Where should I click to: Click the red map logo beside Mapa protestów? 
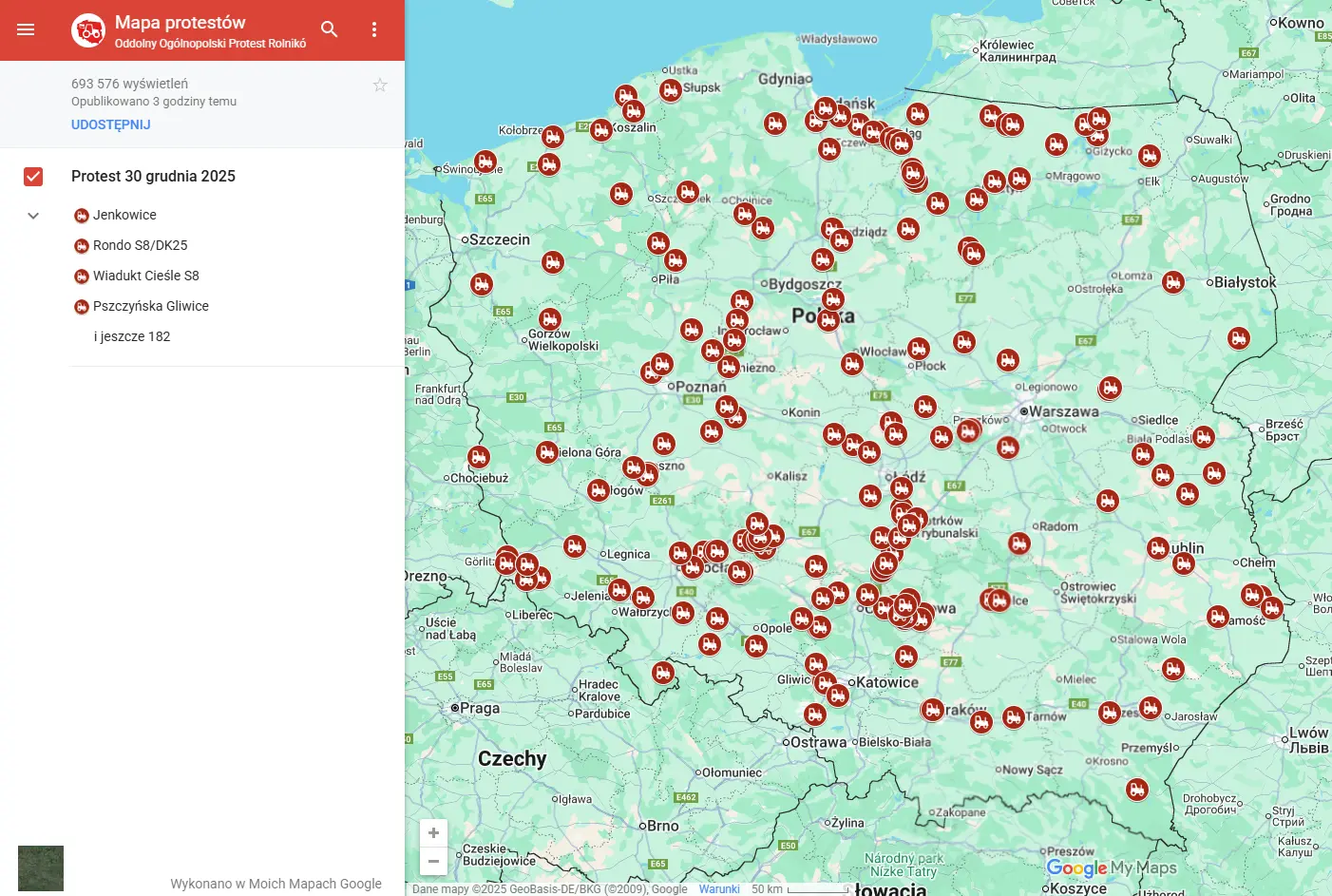click(87, 29)
